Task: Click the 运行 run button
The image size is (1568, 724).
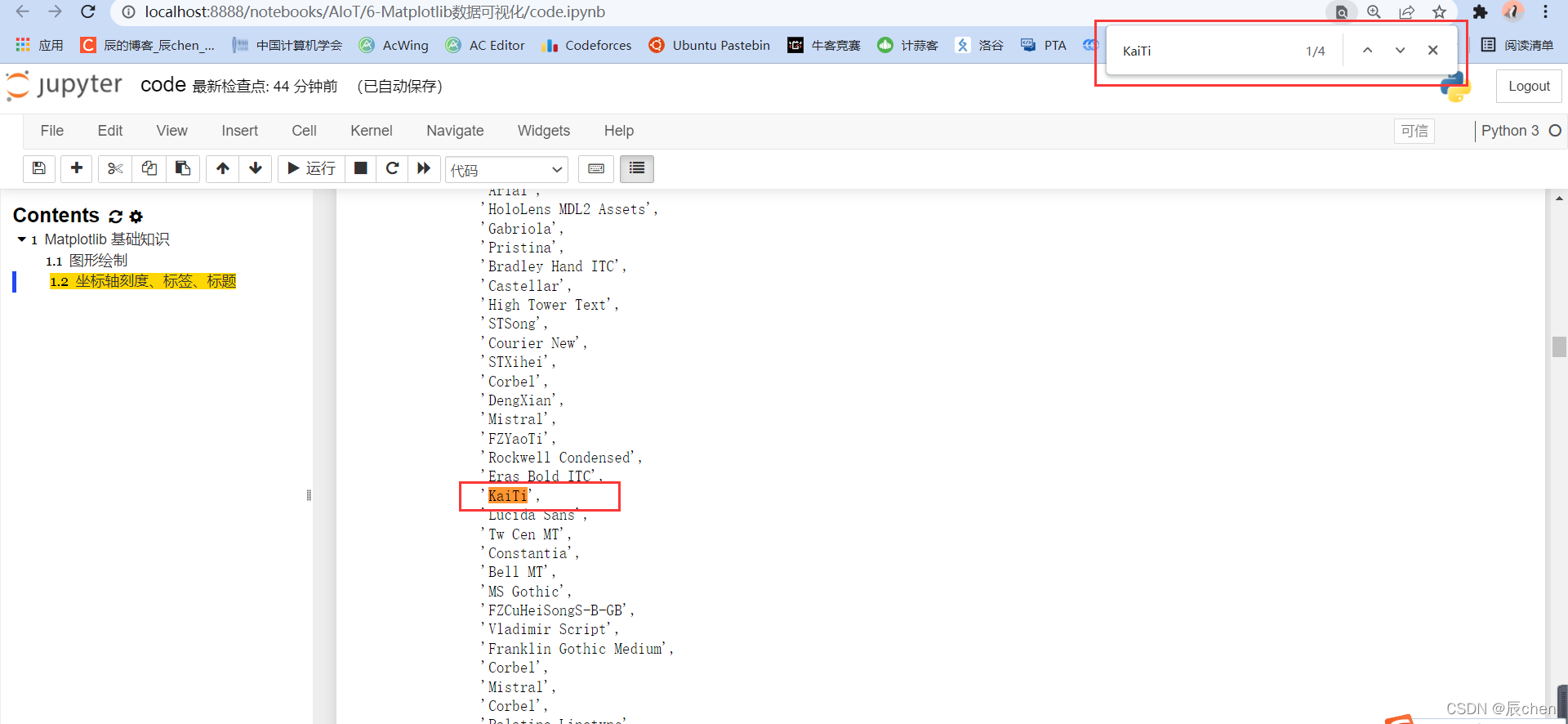Action: click(312, 168)
